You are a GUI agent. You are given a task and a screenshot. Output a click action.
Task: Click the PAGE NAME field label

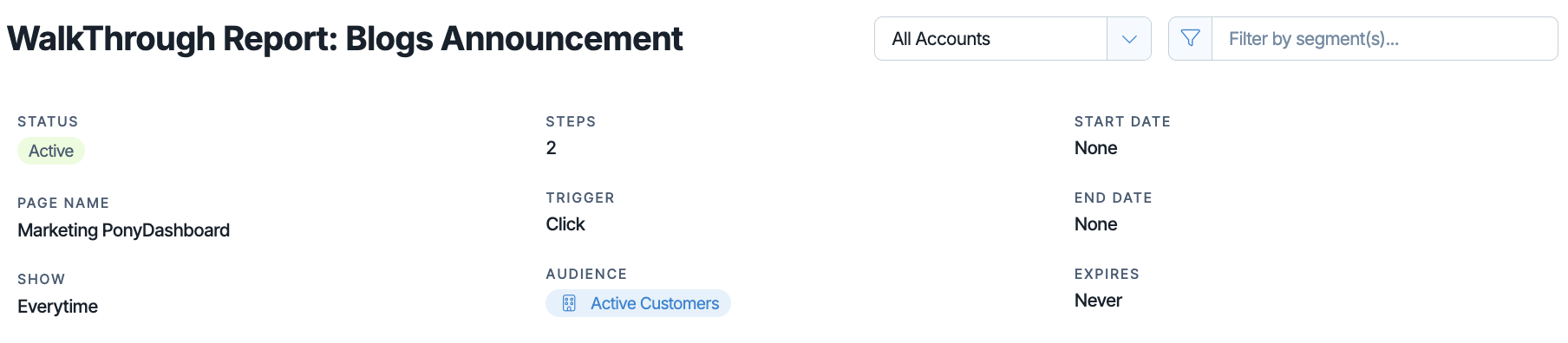click(63, 203)
